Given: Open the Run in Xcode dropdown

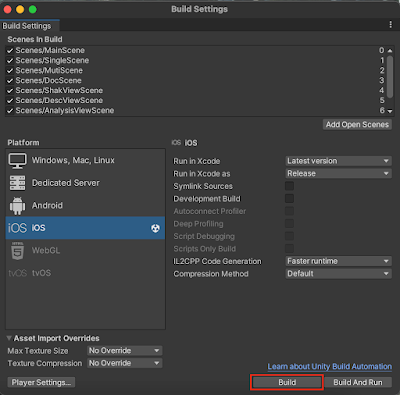Looking at the screenshot, I should (x=338, y=161).
